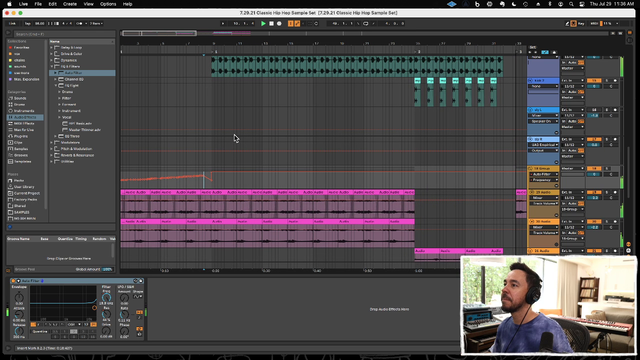This screenshot has height=360, width=640.
Task: Open the Options menu
Action: 108,4
